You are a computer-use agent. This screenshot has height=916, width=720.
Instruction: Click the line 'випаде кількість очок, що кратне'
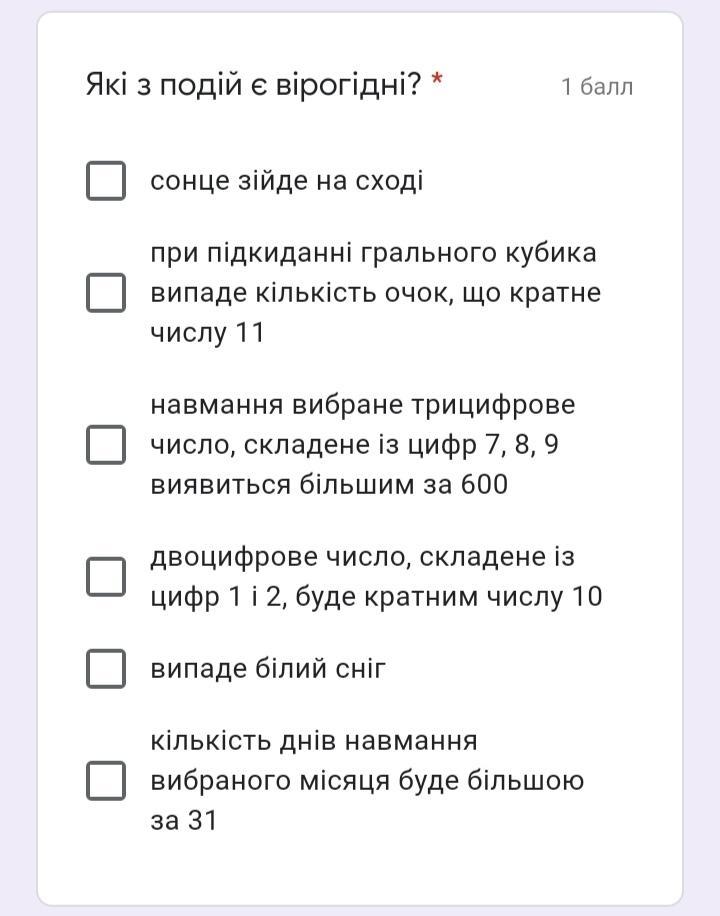pyautogui.click(x=375, y=293)
